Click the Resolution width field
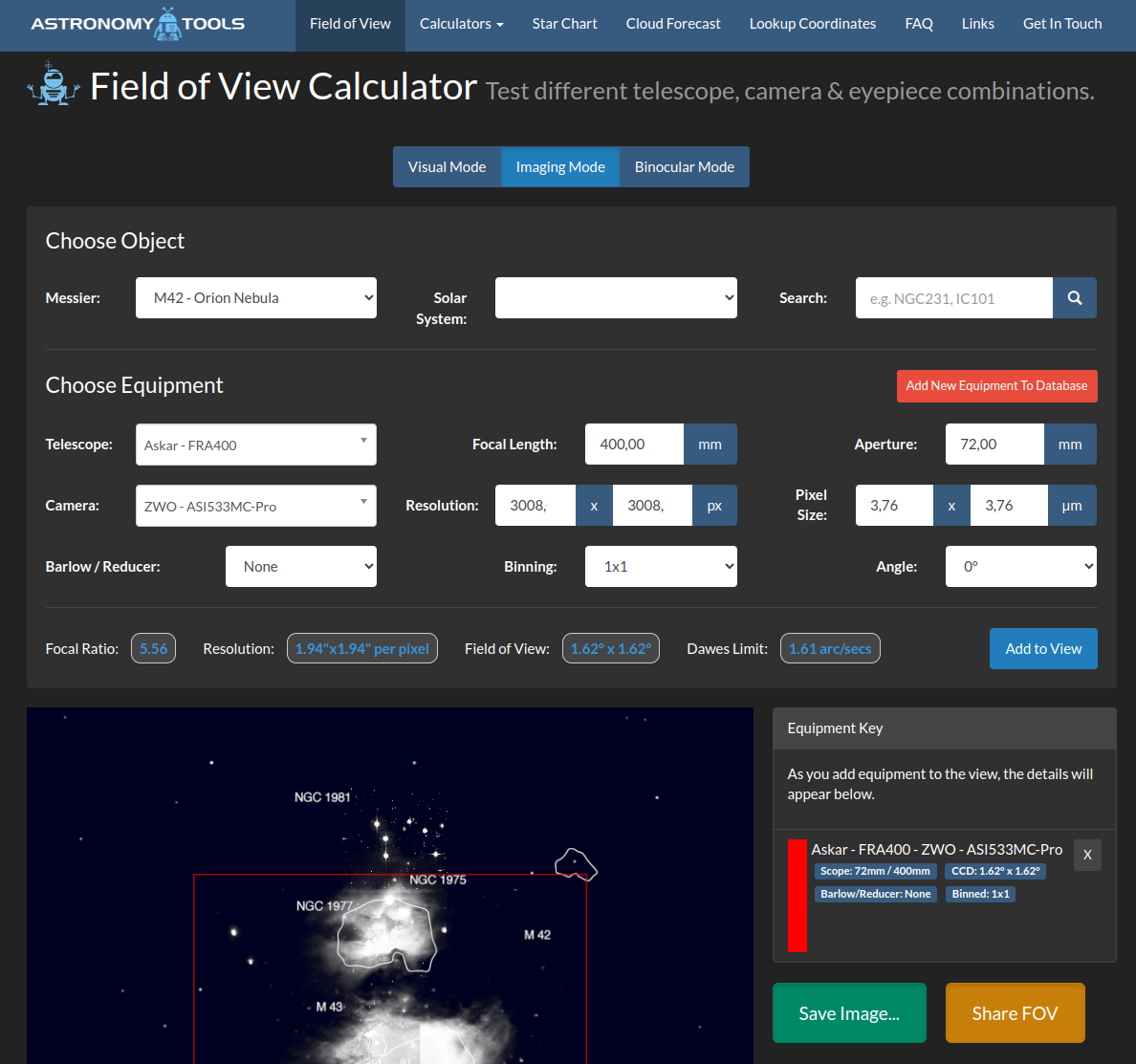Screen dimensions: 1136x1064 535,505
